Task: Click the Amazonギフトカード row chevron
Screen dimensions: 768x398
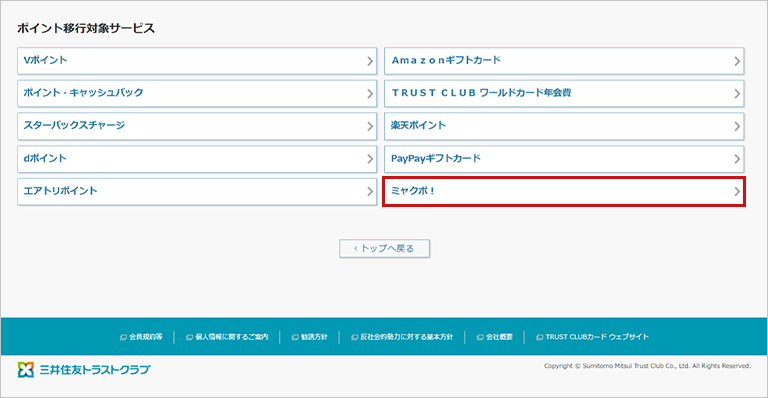Action: pyautogui.click(x=737, y=61)
